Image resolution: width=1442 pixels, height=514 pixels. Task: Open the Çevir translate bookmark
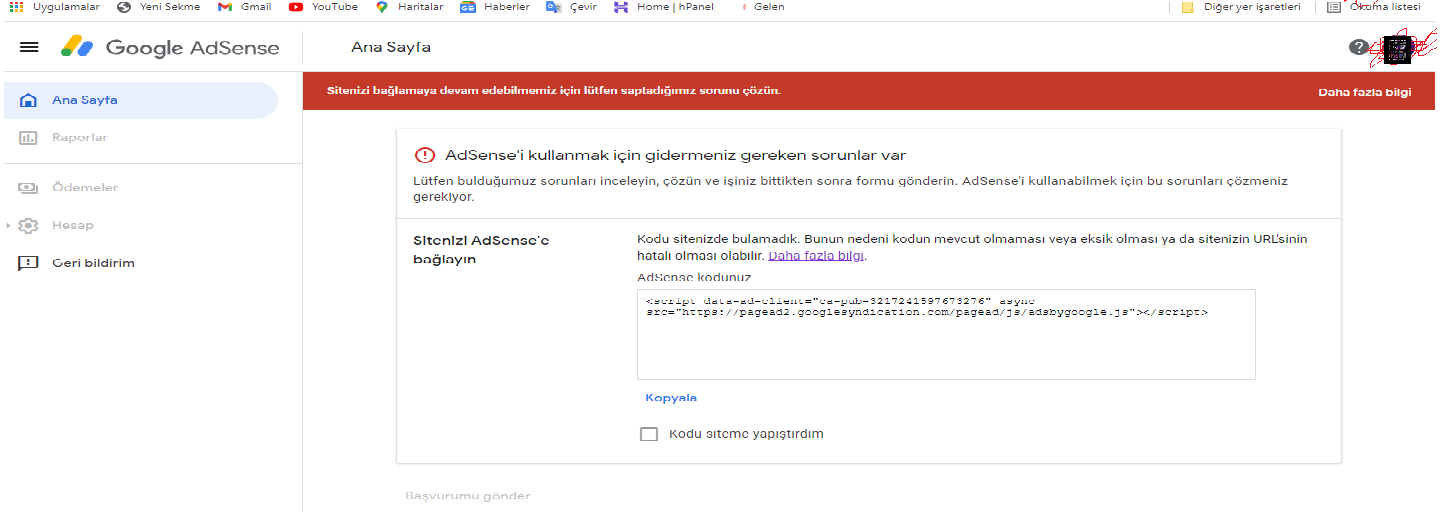[572, 6]
